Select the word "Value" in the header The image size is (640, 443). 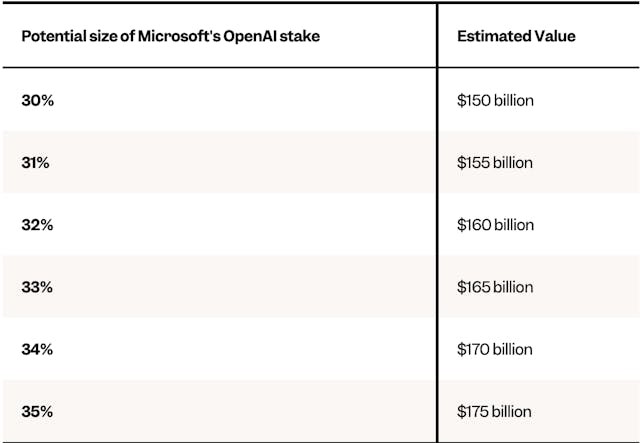(556, 37)
